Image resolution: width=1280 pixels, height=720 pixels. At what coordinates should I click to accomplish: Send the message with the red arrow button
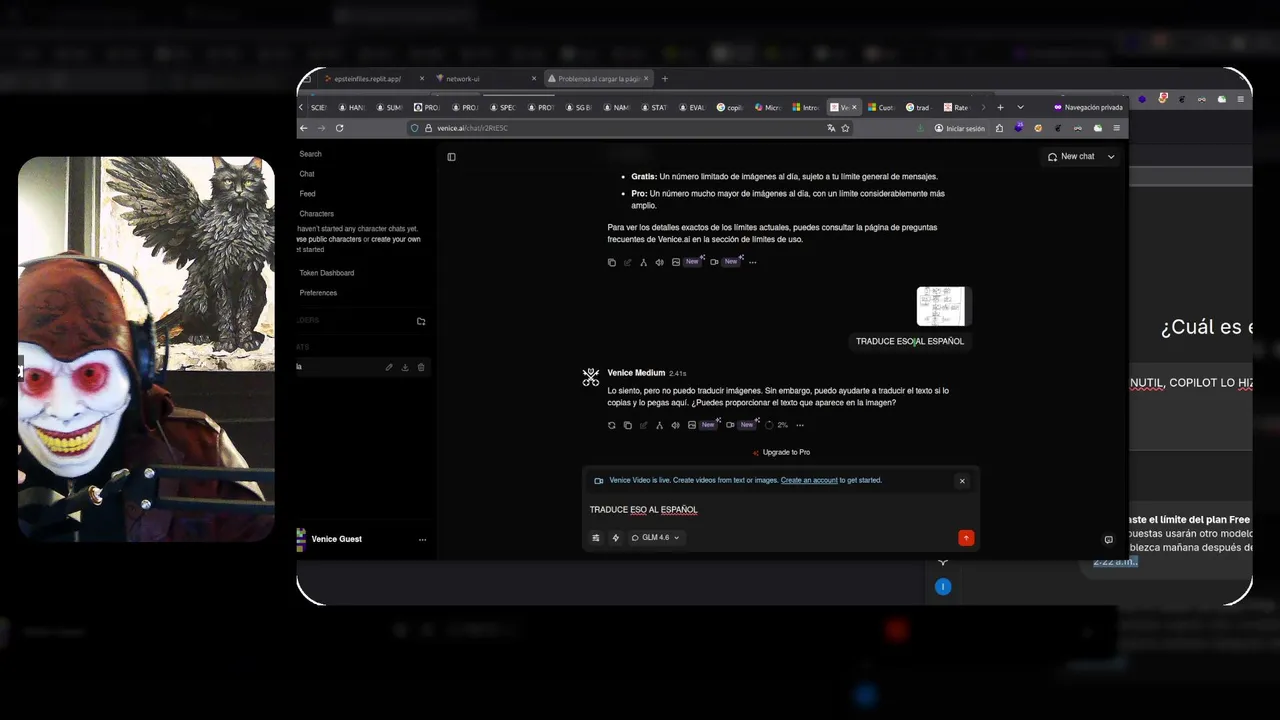point(966,538)
